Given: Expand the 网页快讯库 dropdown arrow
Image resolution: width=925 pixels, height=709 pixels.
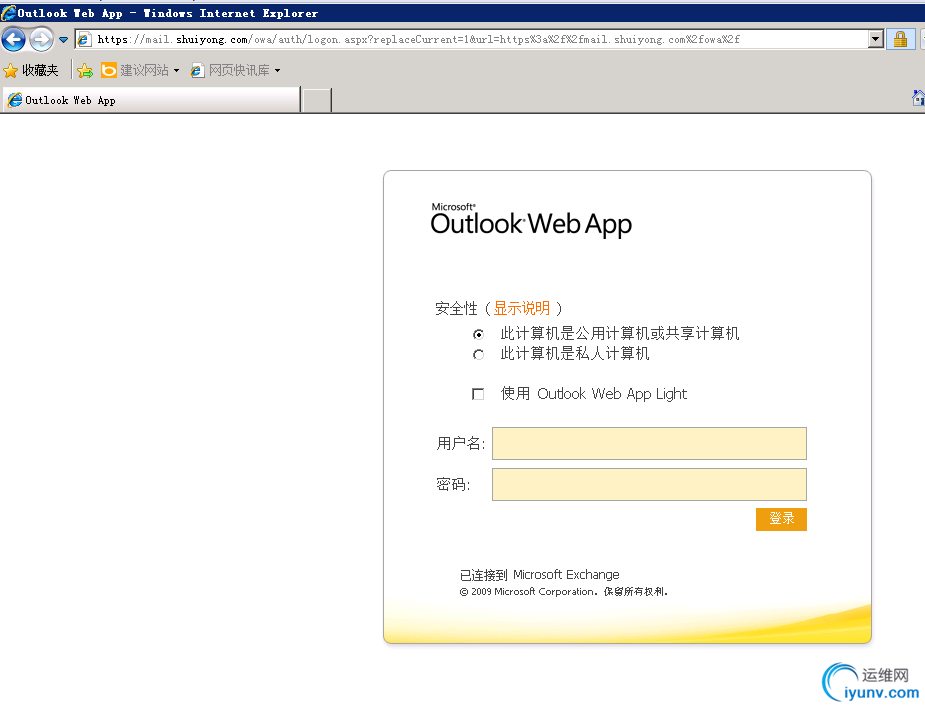Looking at the screenshot, I should tap(277, 71).
